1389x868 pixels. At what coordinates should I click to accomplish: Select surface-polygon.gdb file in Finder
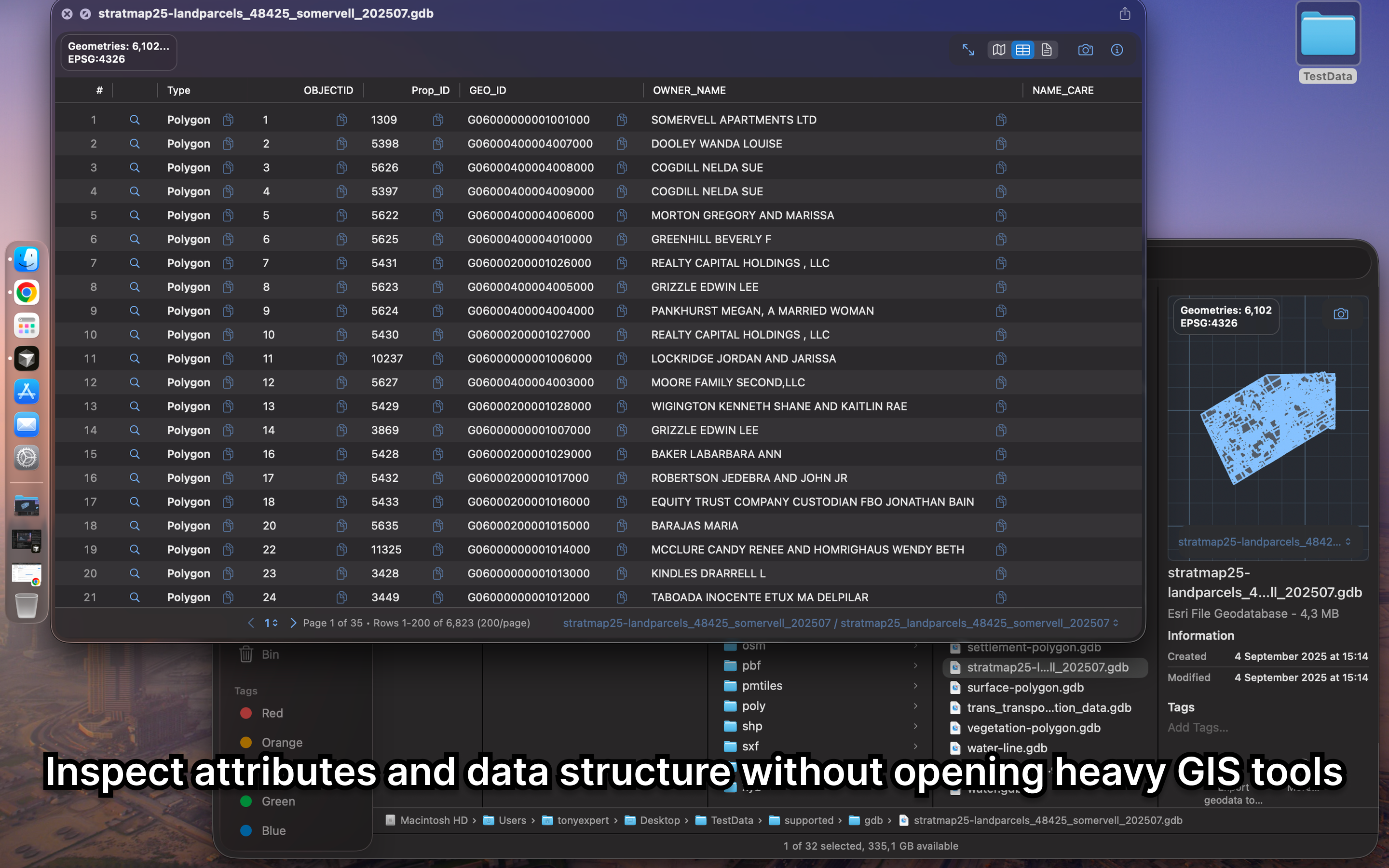[1025, 687]
